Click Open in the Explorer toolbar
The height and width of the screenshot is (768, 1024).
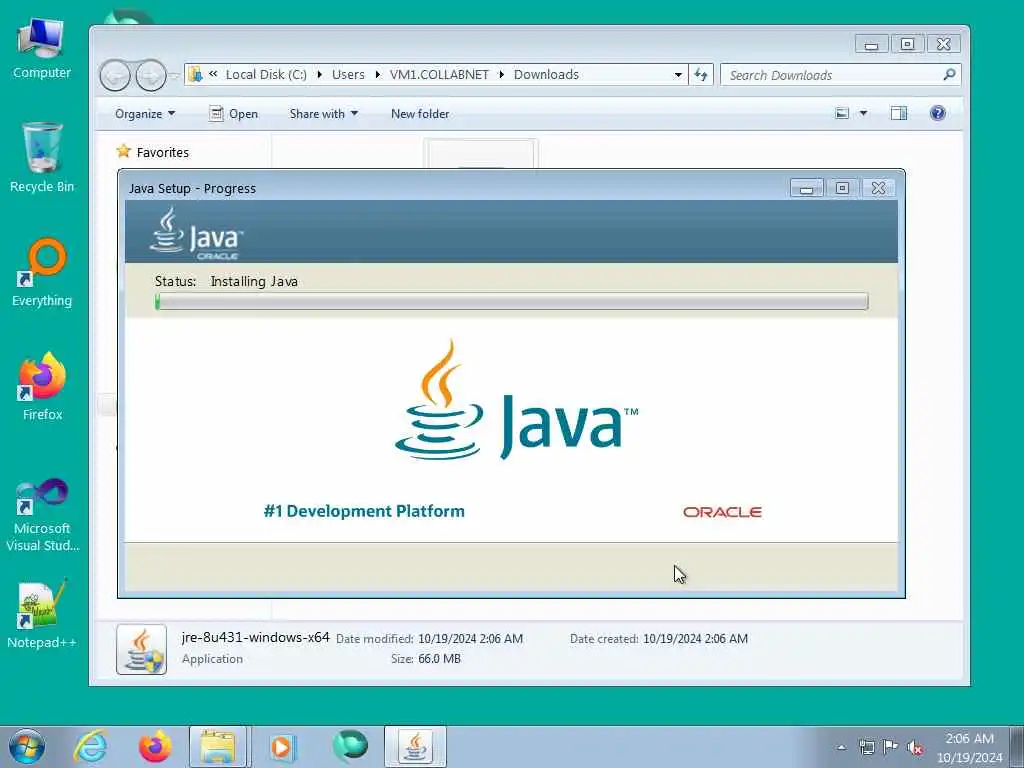pyautogui.click(x=233, y=114)
